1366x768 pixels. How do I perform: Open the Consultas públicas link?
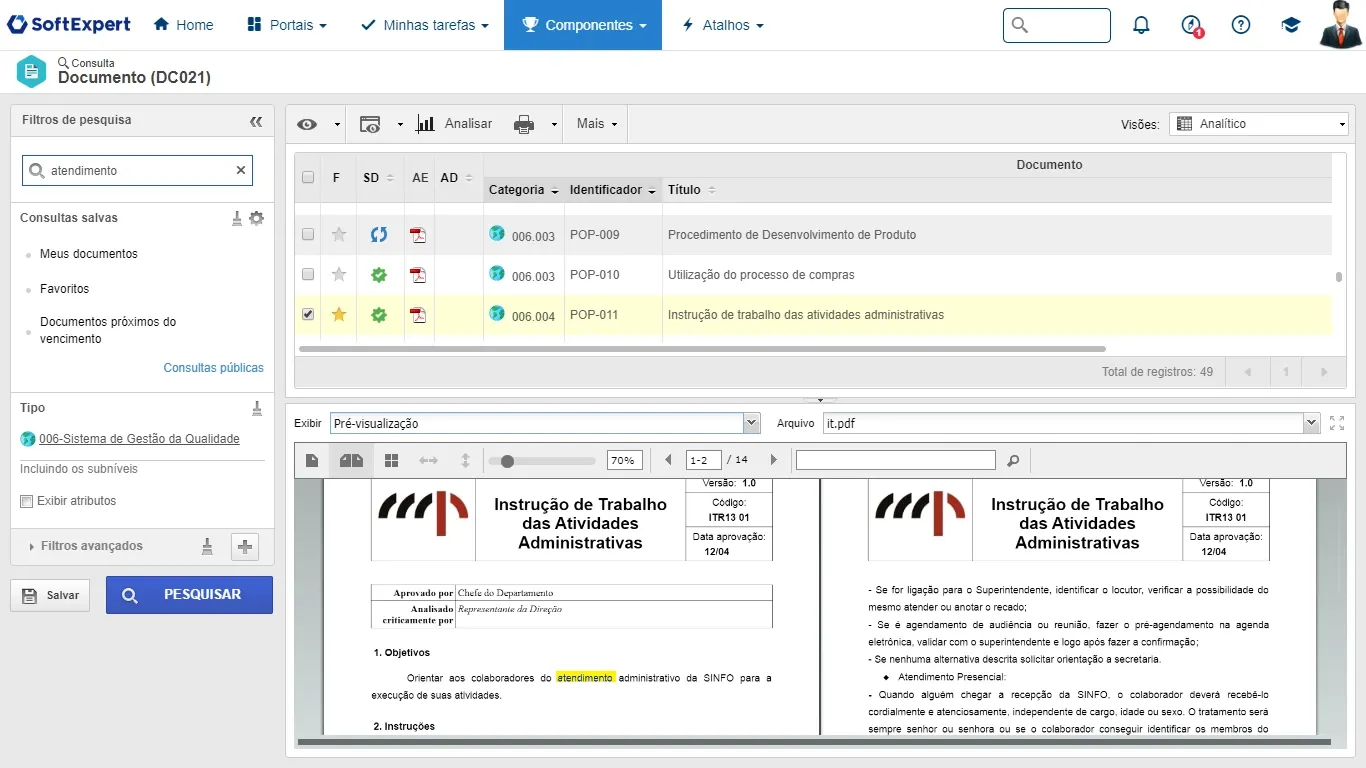click(x=213, y=368)
